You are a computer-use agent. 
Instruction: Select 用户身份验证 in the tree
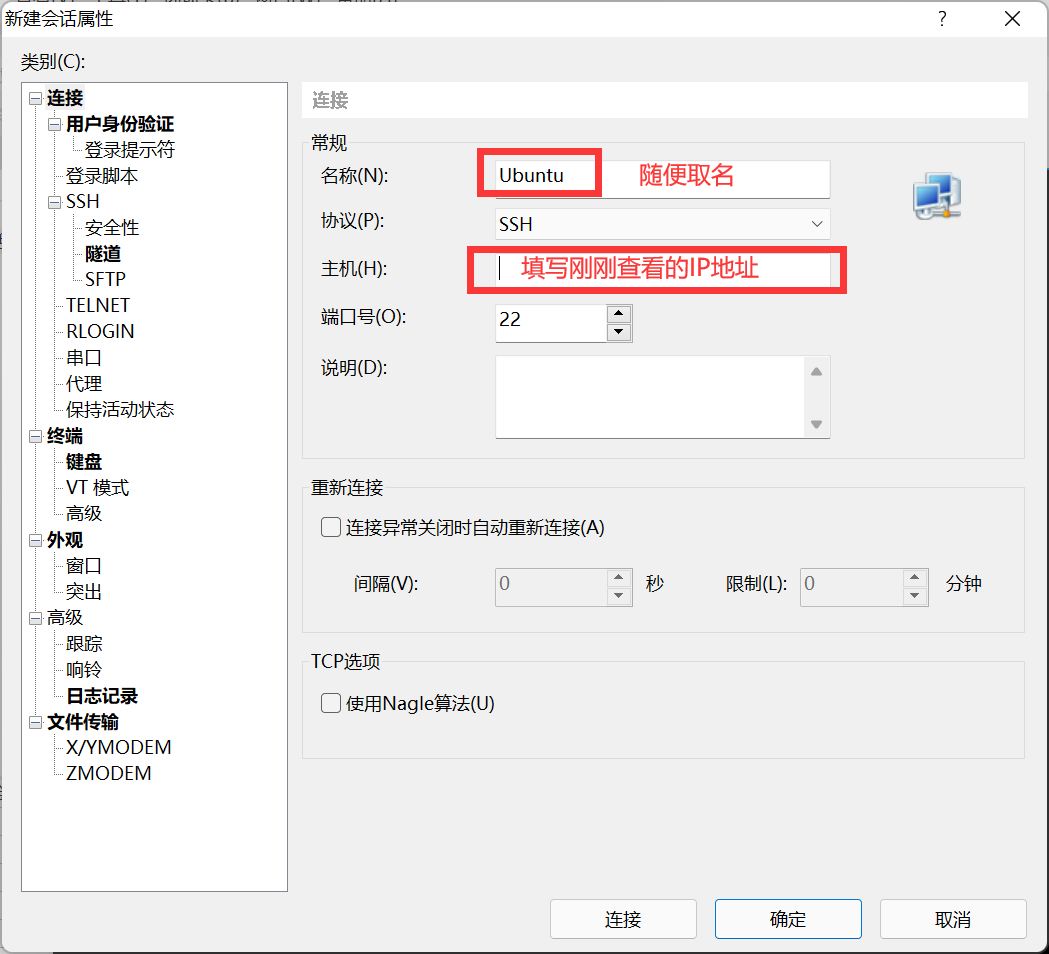120,124
